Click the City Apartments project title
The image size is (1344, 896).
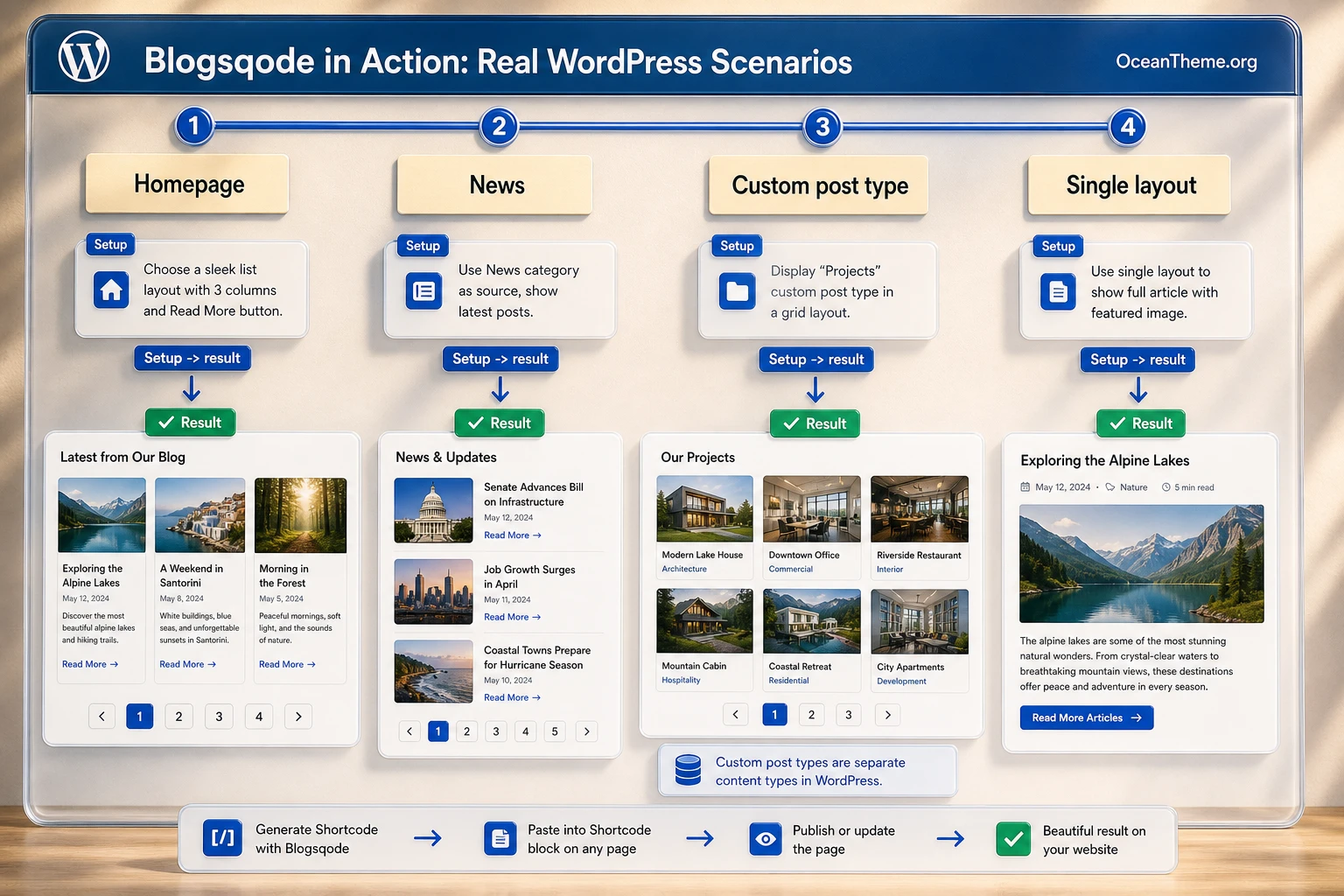pos(910,667)
